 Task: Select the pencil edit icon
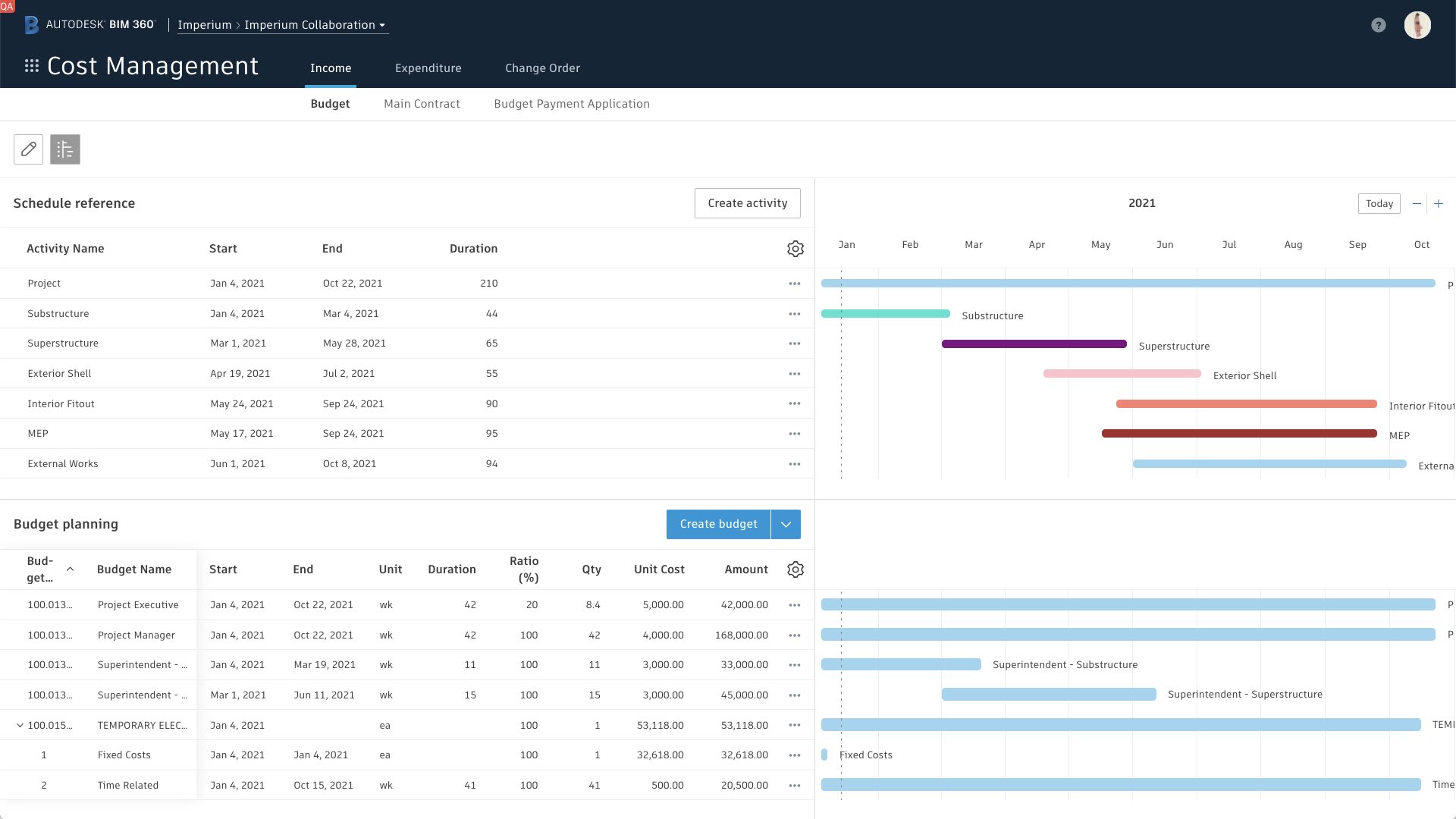[x=28, y=149]
